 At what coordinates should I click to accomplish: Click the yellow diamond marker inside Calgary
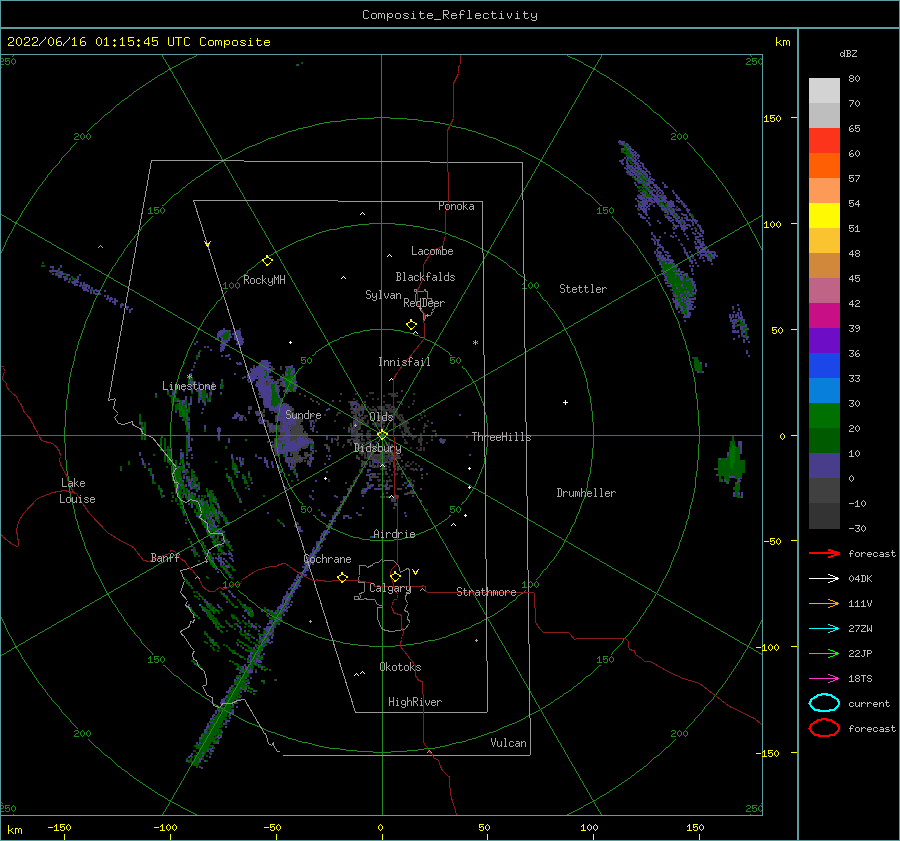click(395, 576)
